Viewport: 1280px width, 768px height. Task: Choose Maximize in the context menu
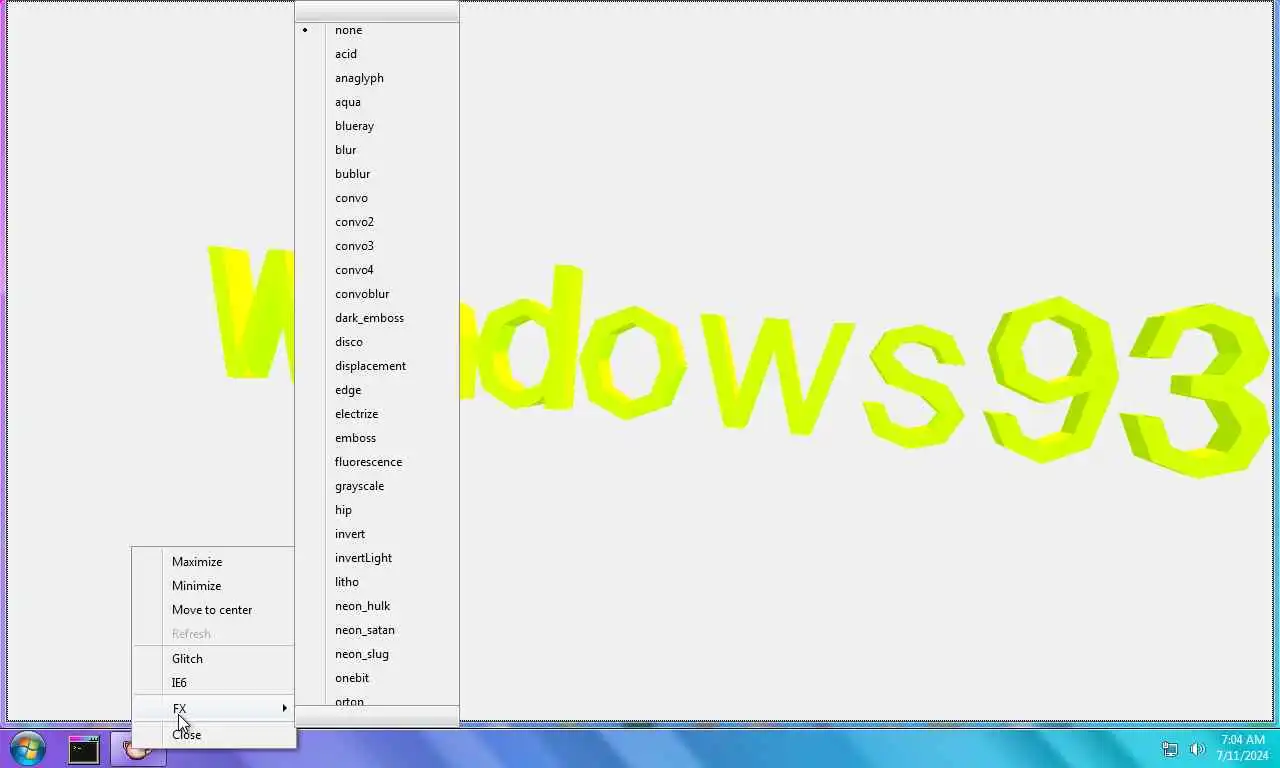pyautogui.click(x=214, y=562)
